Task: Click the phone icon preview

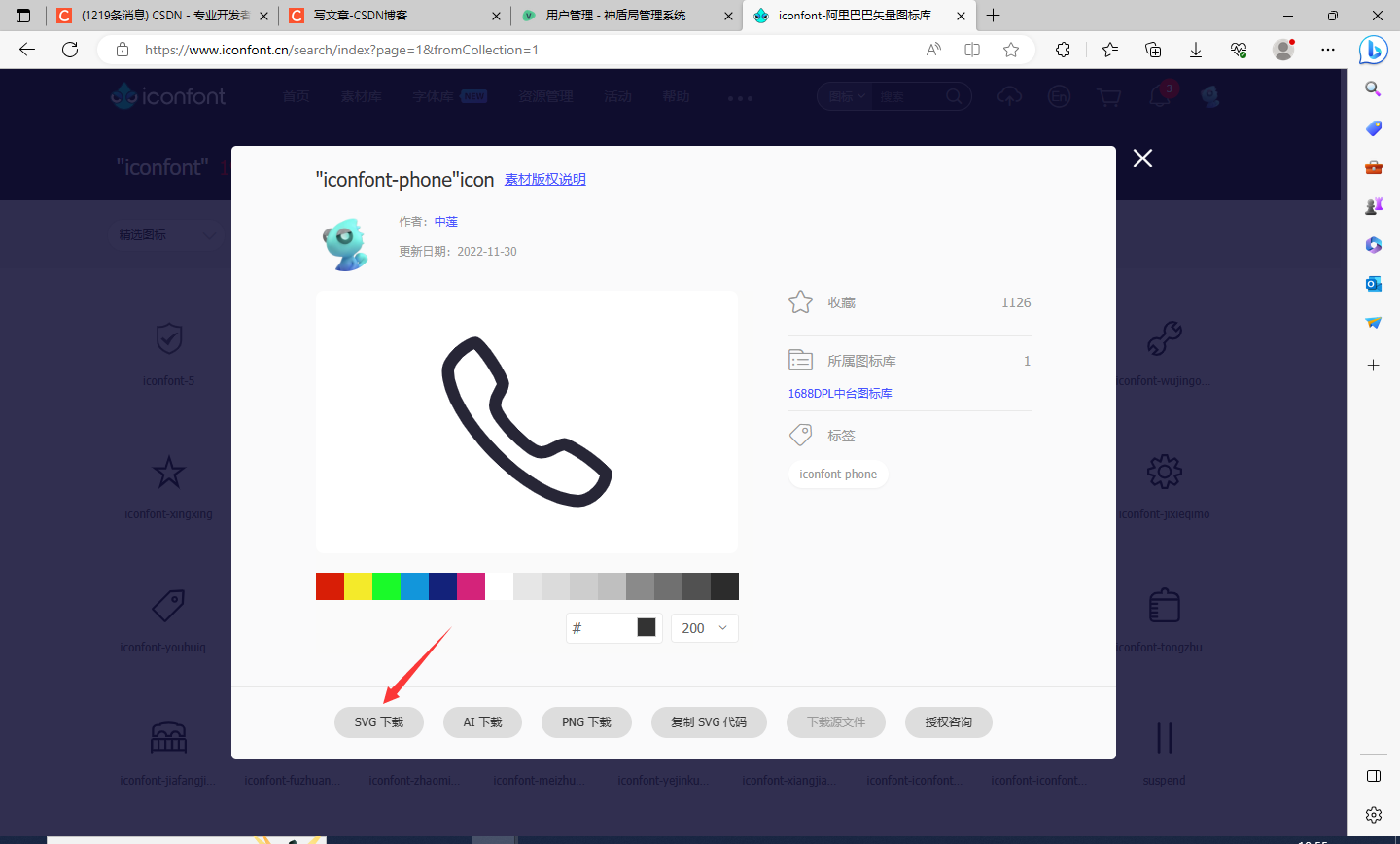Action: click(x=527, y=422)
